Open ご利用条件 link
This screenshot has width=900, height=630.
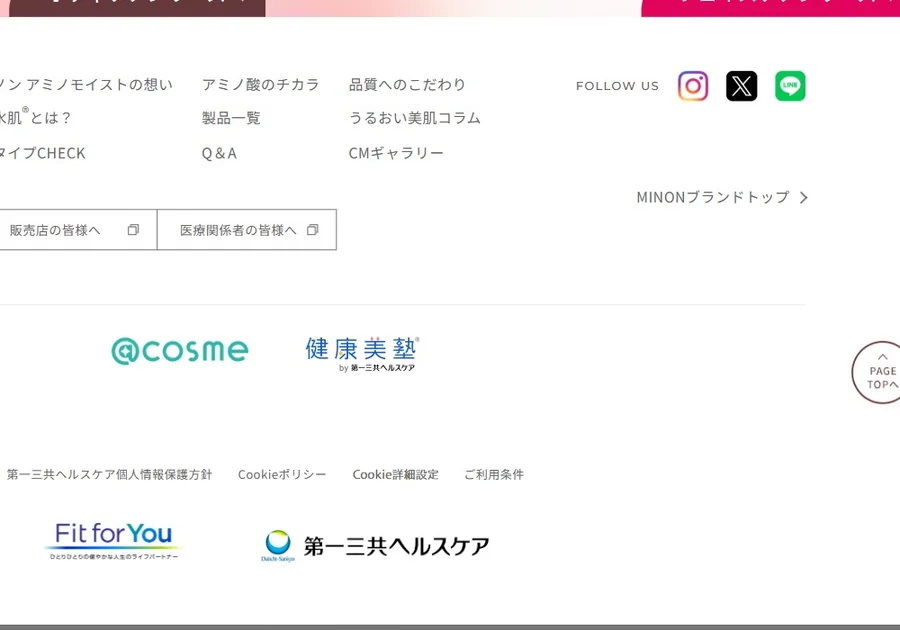point(494,475)
